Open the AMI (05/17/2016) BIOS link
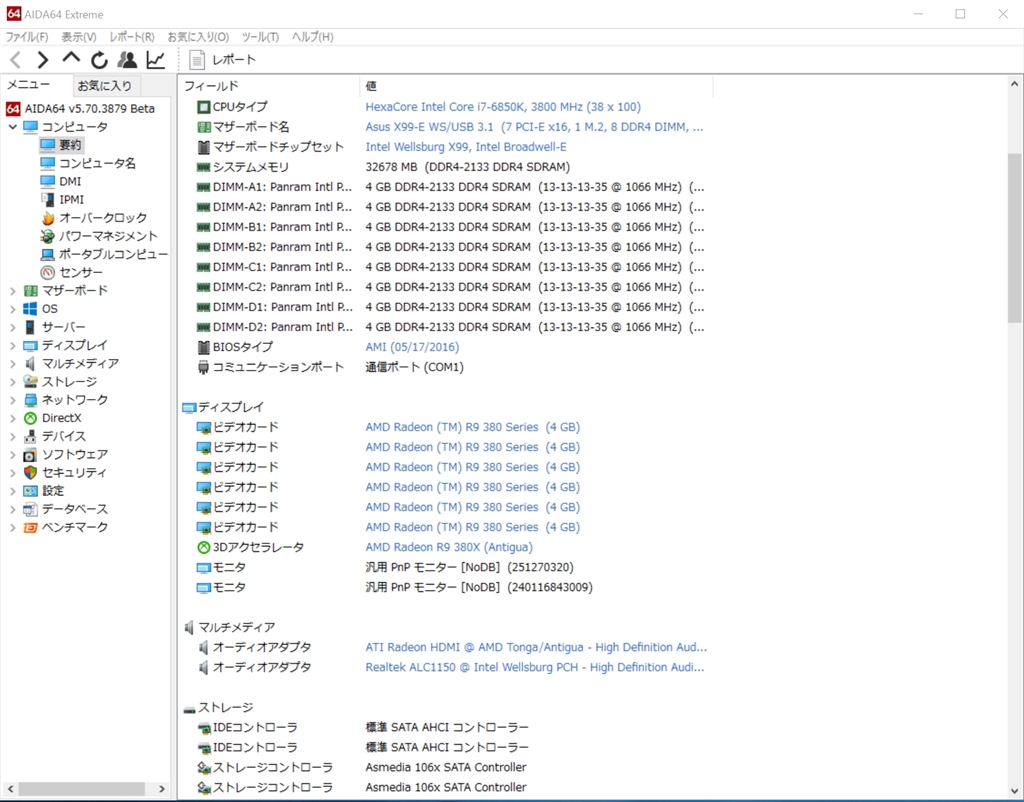Image resolution: width=1024 pixels, height=802 pixels. pos(412,347)
